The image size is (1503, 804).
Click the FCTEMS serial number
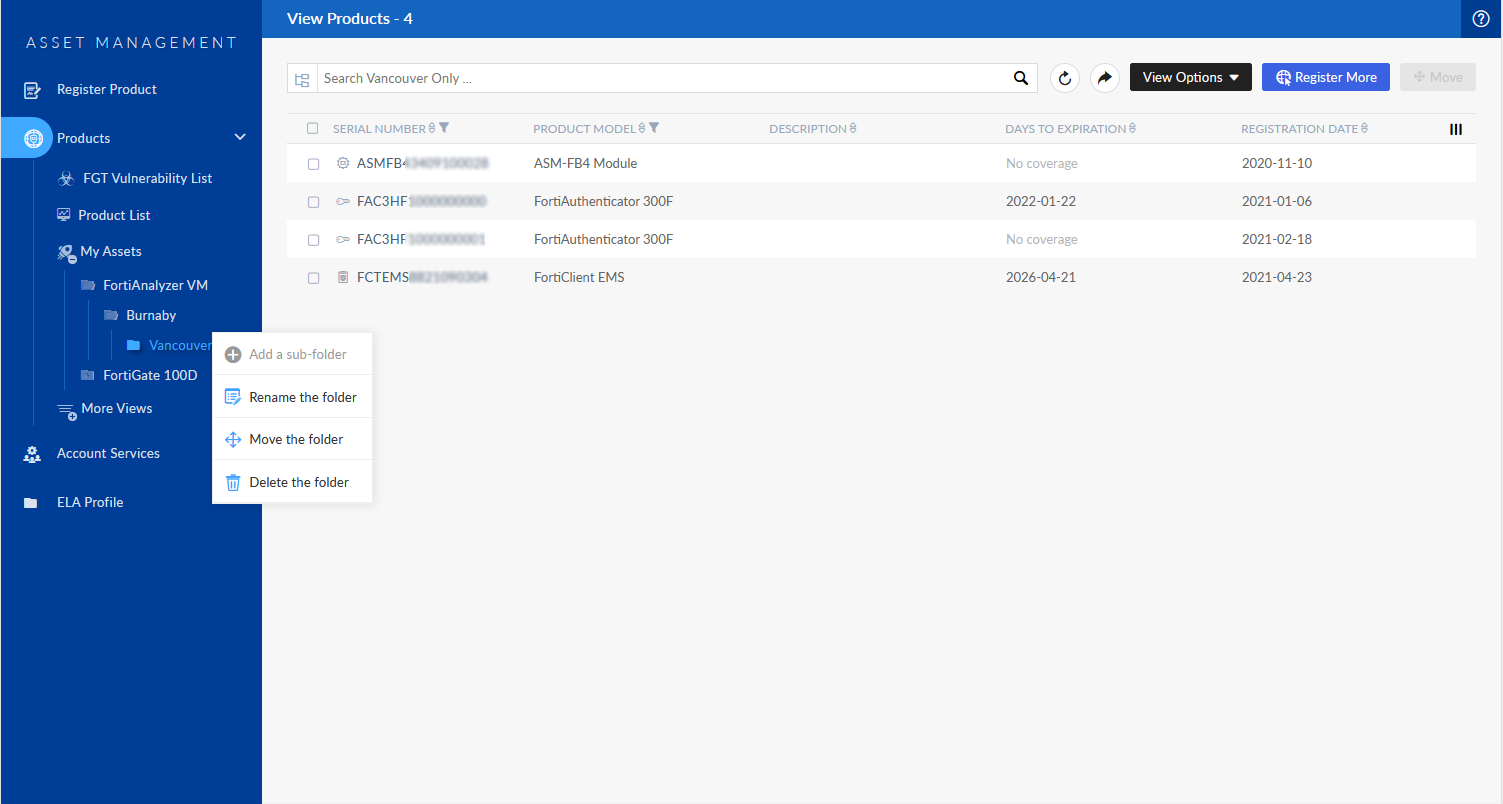[422, 277]
